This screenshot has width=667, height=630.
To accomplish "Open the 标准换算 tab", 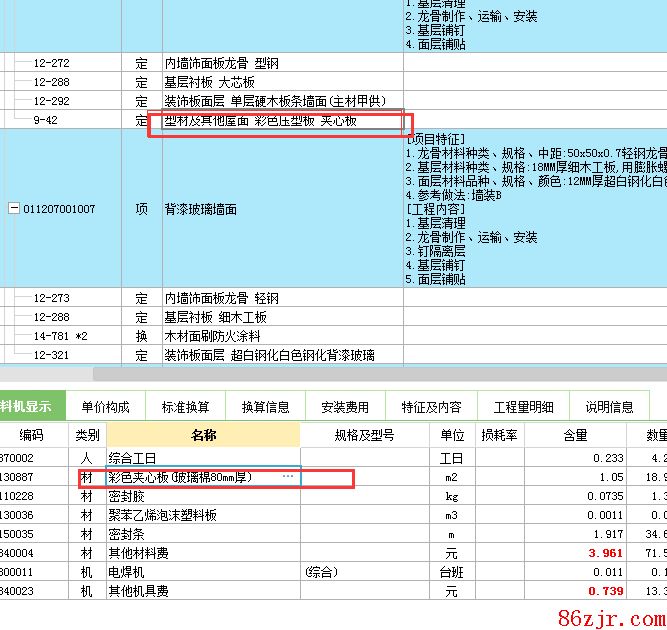I will (x=186, y=407).
